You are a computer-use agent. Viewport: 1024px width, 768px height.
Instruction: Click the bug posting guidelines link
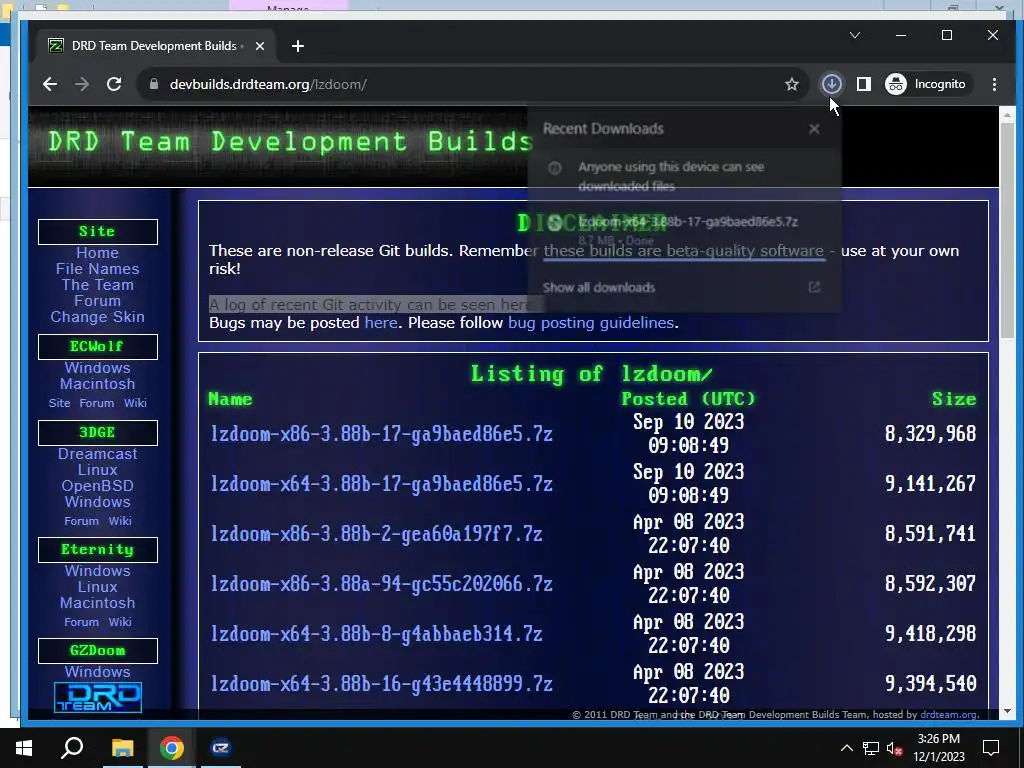pos(590,323)
